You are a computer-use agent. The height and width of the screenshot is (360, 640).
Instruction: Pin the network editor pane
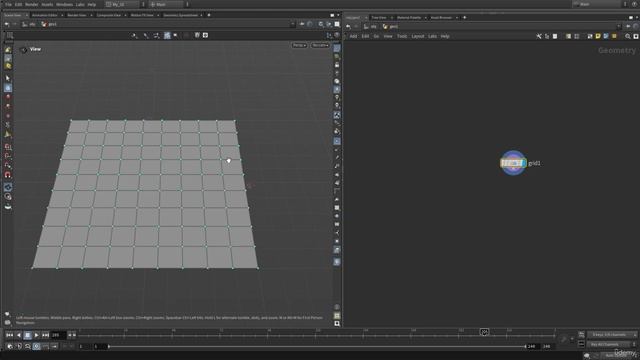tap(628, 27)
